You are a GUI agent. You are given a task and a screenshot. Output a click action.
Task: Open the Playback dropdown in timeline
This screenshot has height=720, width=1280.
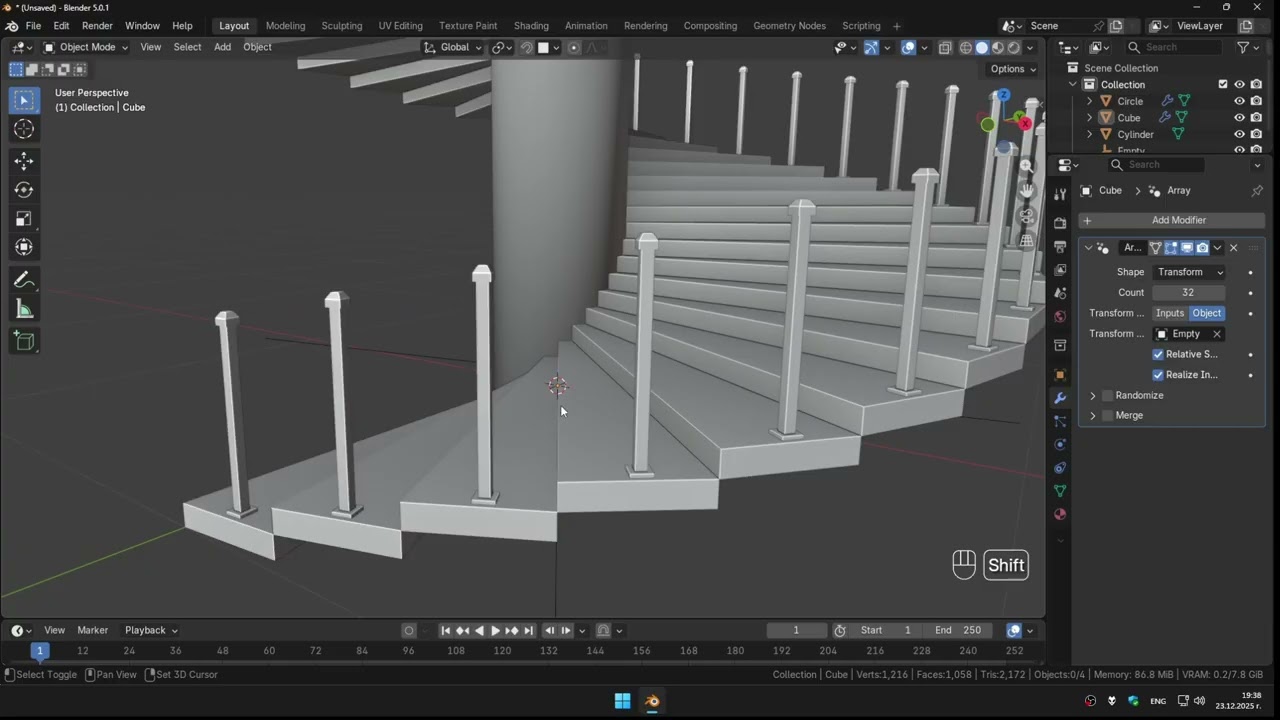click(151, 630)
